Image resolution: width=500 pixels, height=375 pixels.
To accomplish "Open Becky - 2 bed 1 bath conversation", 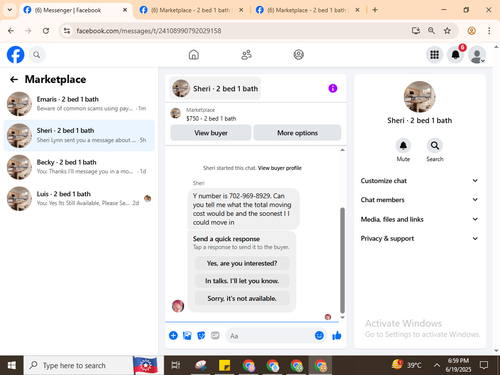I will (79, 167).
